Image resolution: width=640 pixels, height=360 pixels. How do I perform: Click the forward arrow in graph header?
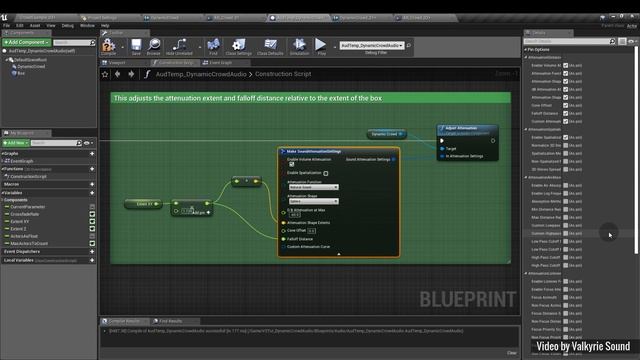131,74
